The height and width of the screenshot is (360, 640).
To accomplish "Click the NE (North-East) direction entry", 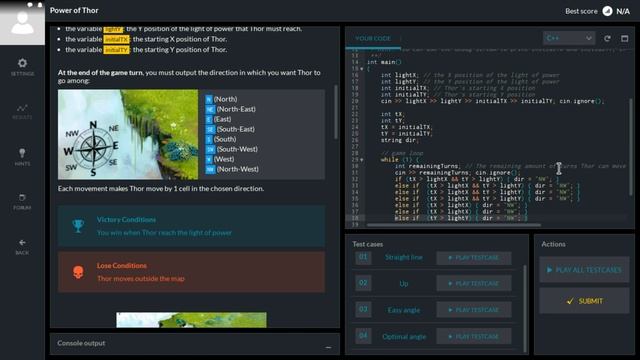I will (231, 109).
